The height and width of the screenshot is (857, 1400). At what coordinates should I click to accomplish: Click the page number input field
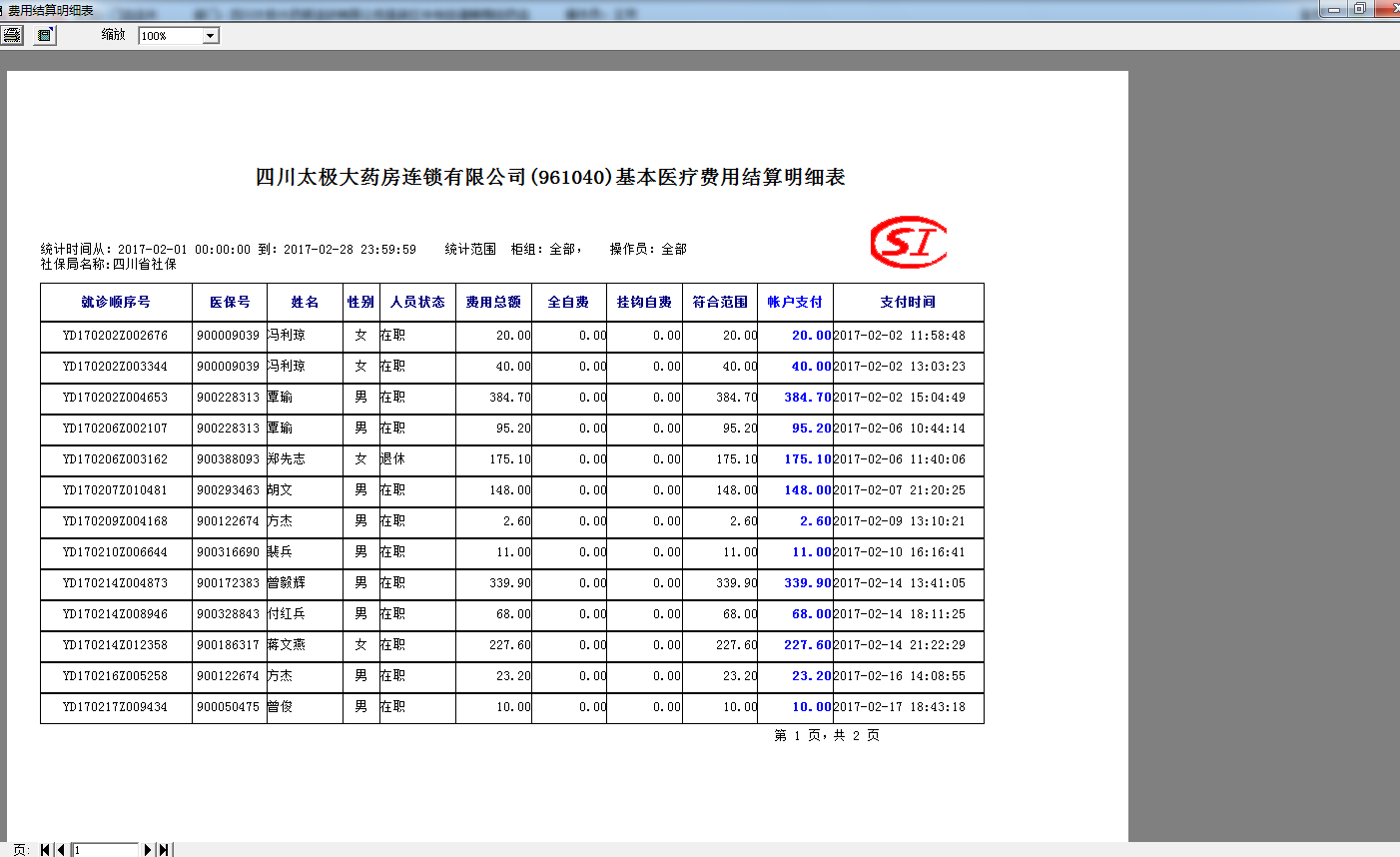tap(105, 850)
